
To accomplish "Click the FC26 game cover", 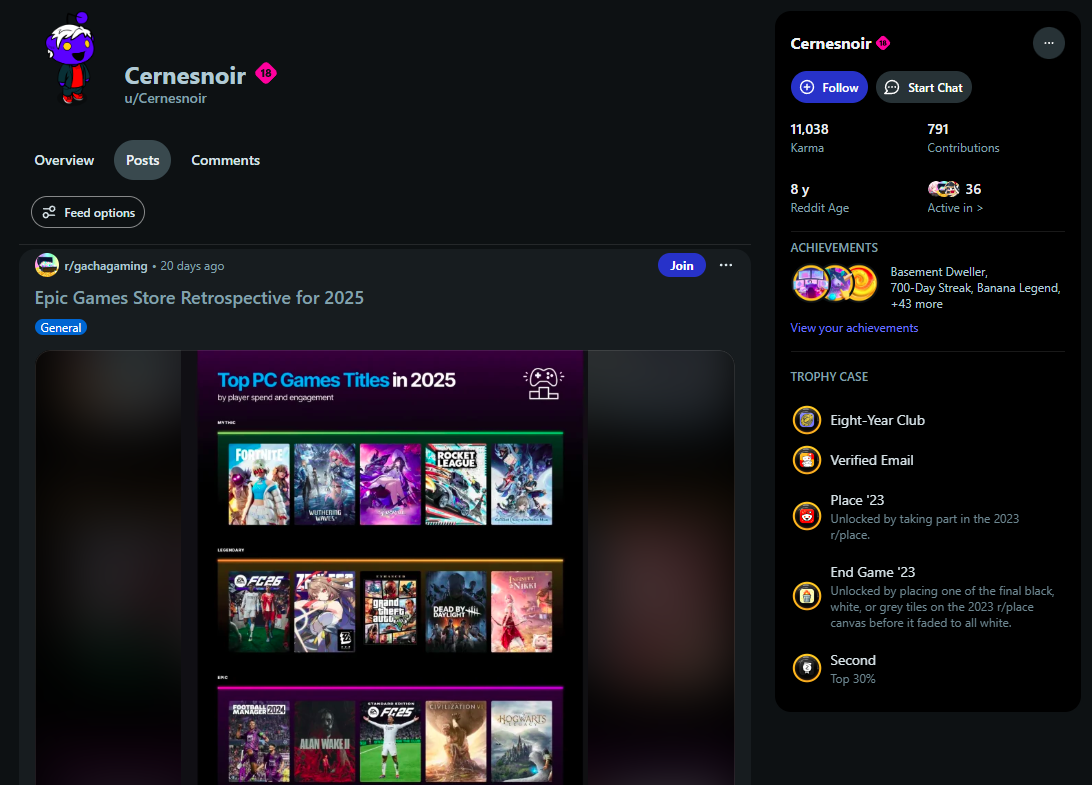I will (259, 612).
